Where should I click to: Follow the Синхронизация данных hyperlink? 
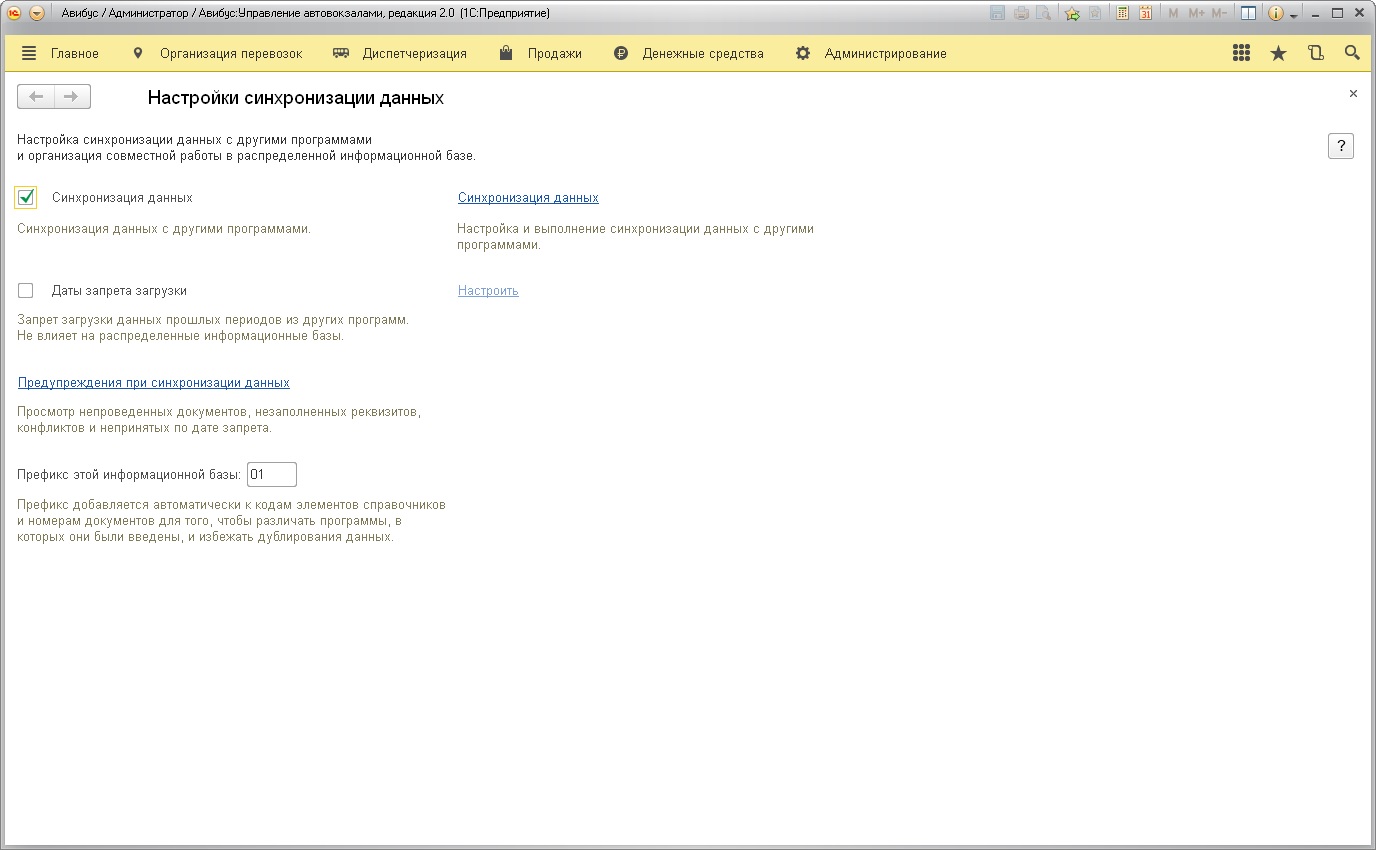coord(528,198)
